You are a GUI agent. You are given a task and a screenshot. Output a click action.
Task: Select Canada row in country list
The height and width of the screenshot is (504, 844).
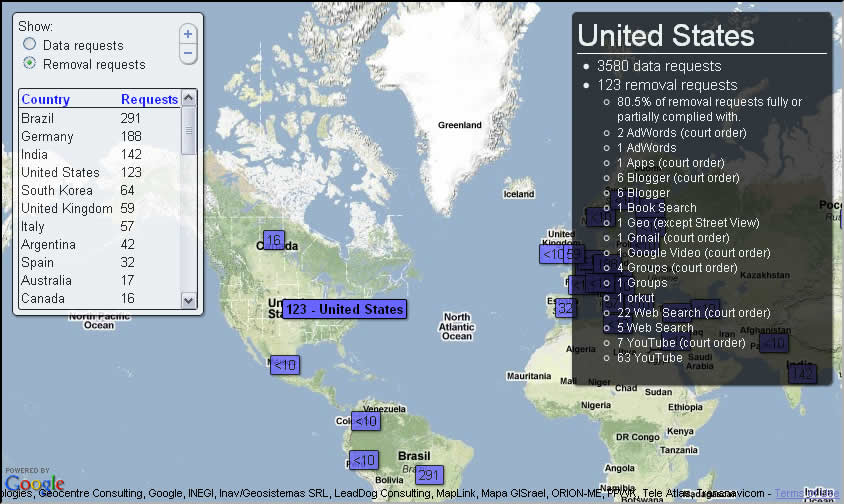(100, 298)
